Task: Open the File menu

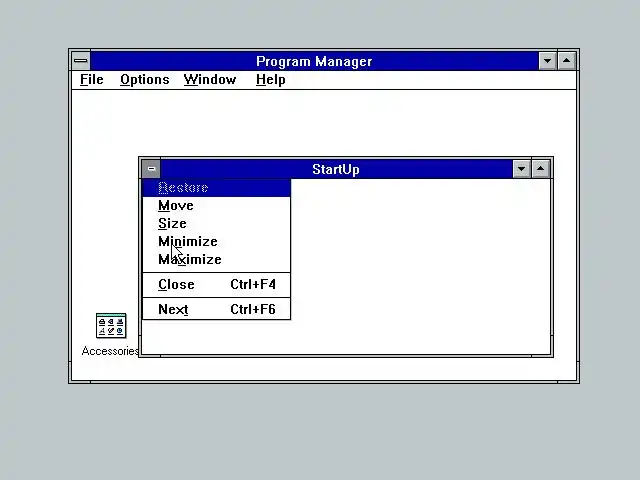Action: [91, 80]
